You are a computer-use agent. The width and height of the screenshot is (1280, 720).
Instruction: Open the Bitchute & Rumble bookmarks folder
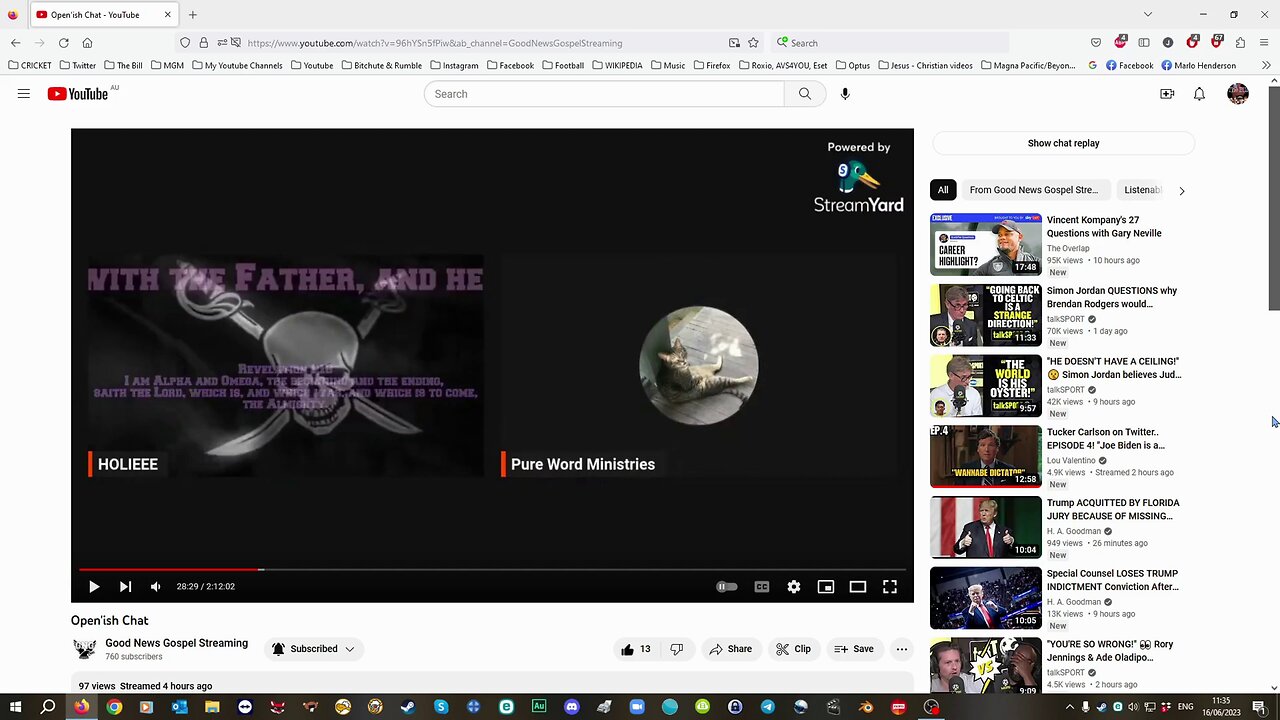pos(381,65)
